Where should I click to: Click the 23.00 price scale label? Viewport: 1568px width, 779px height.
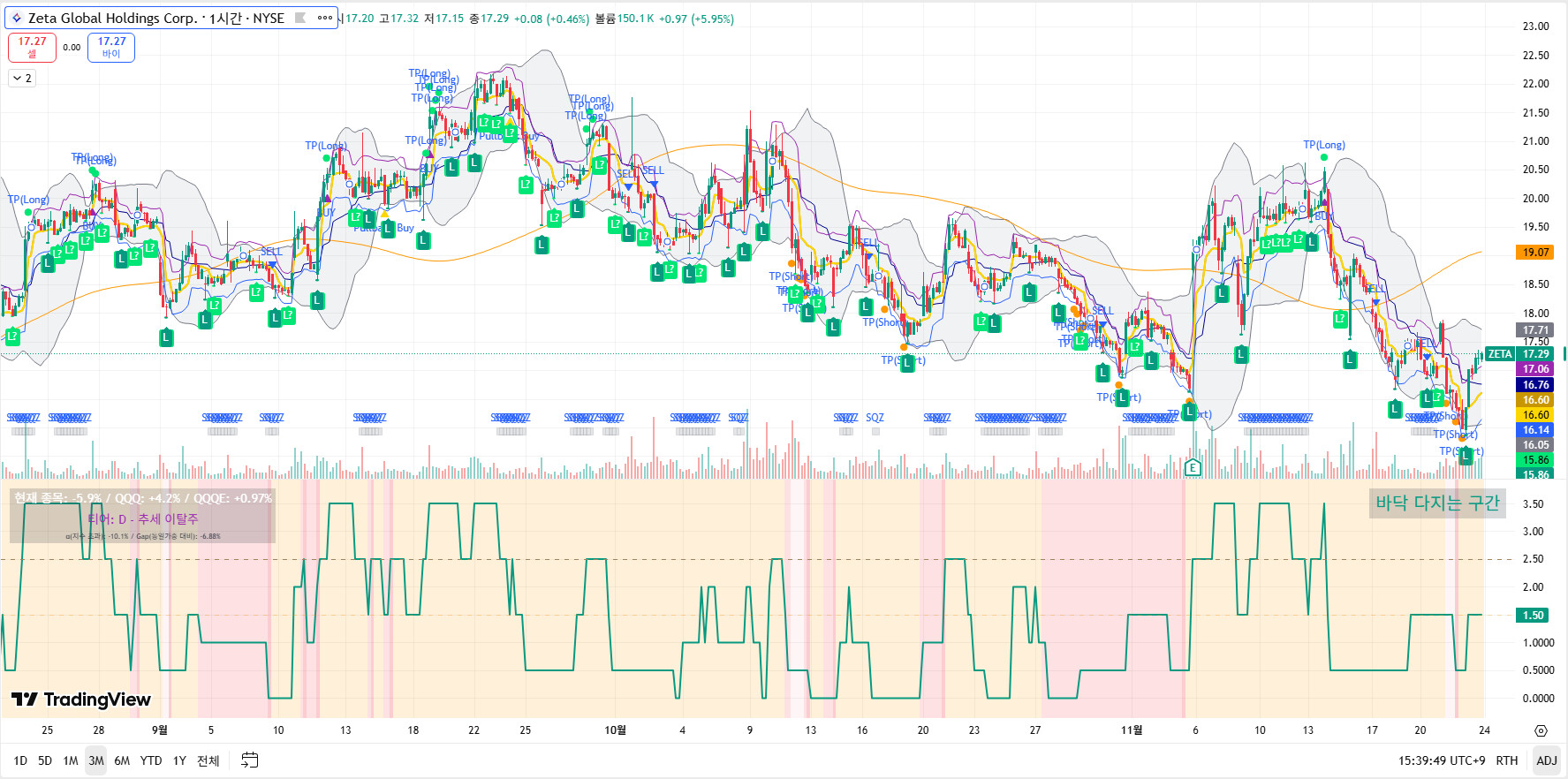click(x=1535, y=26)
